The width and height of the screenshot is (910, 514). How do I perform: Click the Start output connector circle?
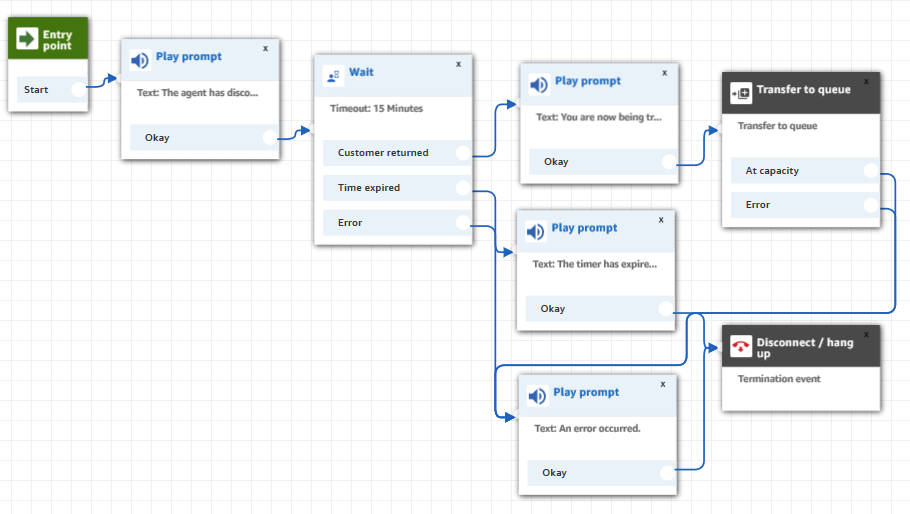pyautogui.click(x=79, y=89)
